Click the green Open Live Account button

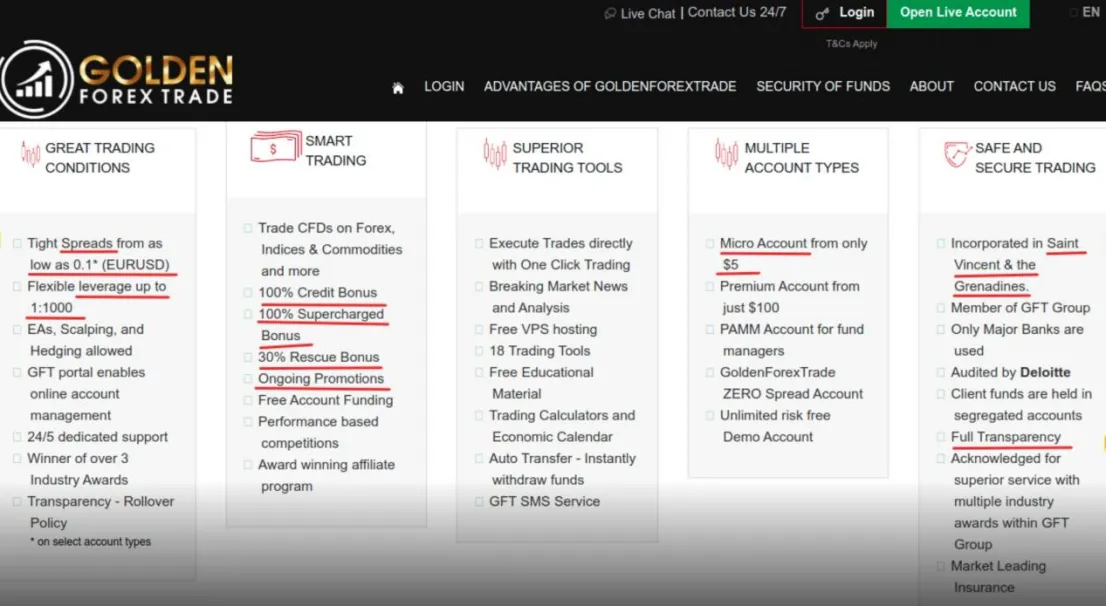tap(958, 13)
